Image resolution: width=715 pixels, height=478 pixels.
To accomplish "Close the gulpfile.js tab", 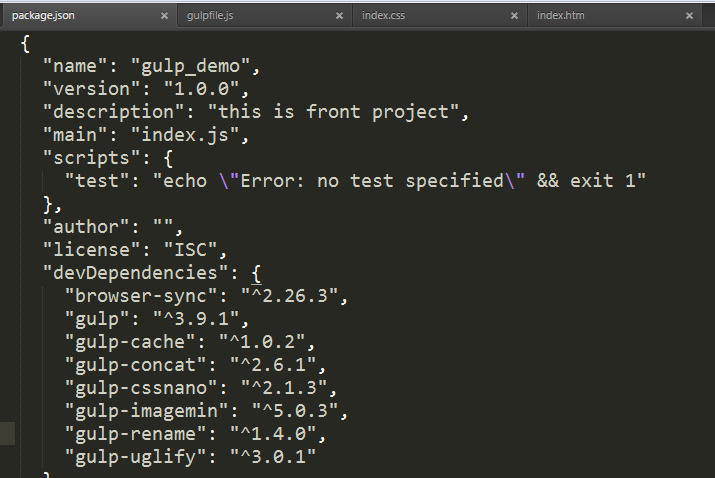I will pyautogui.click(x=339, y=16).
